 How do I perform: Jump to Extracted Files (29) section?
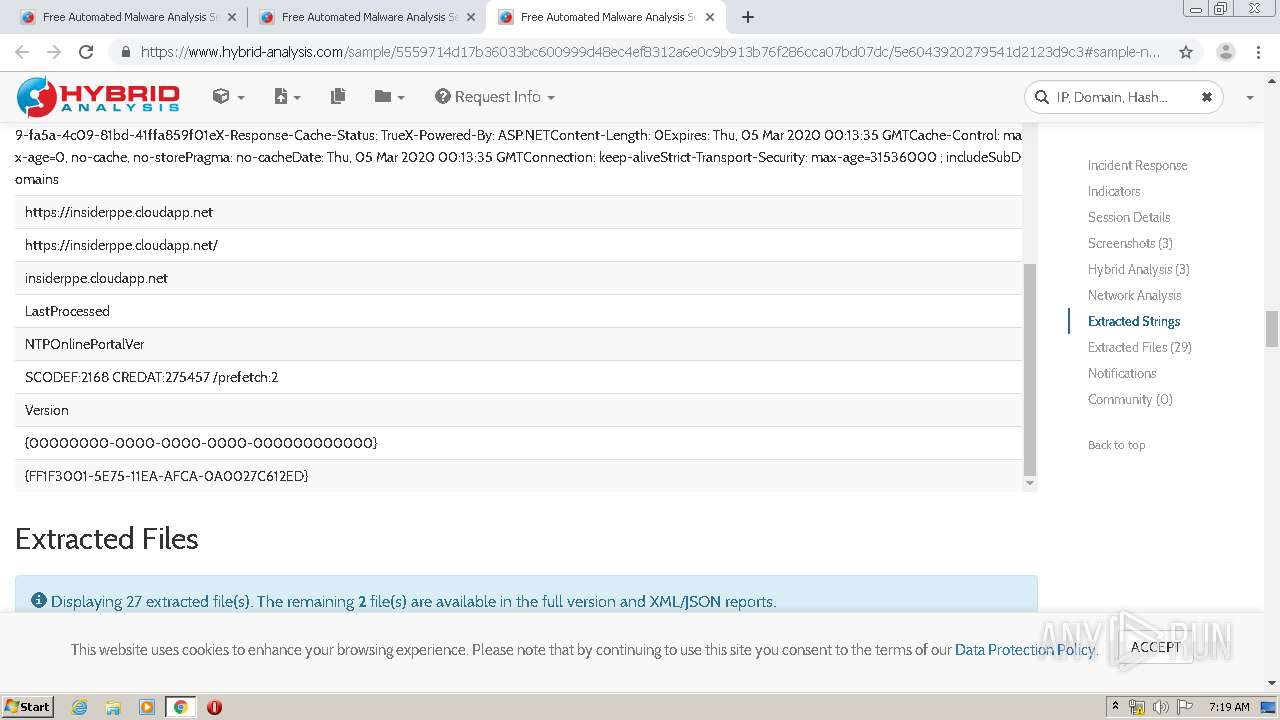coord(1139,347)
